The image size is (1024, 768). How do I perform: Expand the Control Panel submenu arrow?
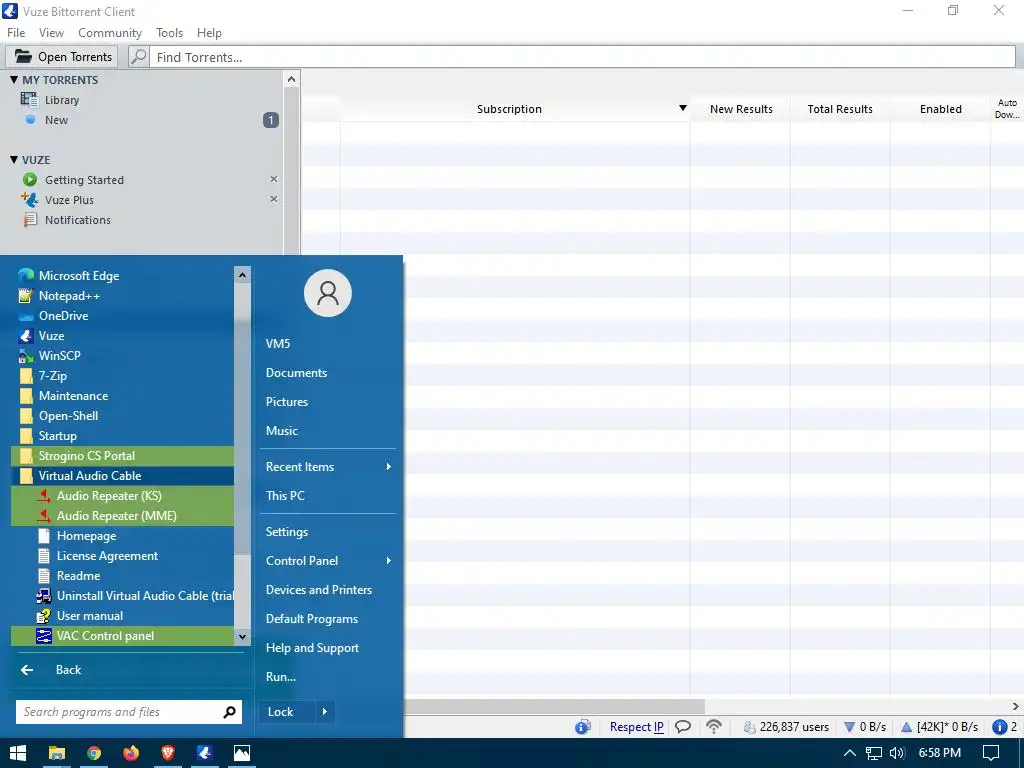[389, 560]
